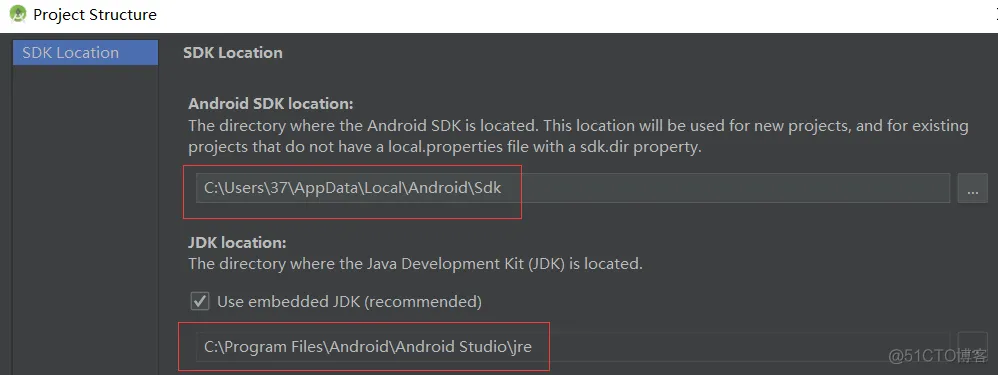Toggle Use embedded JDK checkbox

[200, 301]
